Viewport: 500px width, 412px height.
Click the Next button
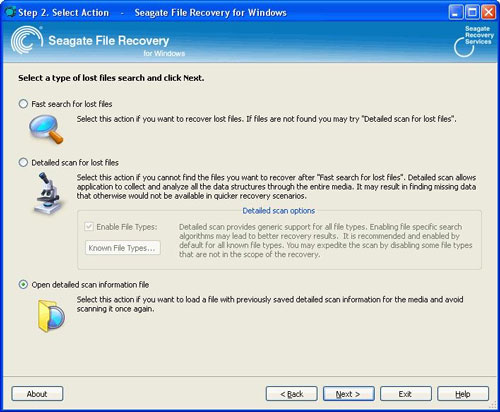tap(348, 394)
